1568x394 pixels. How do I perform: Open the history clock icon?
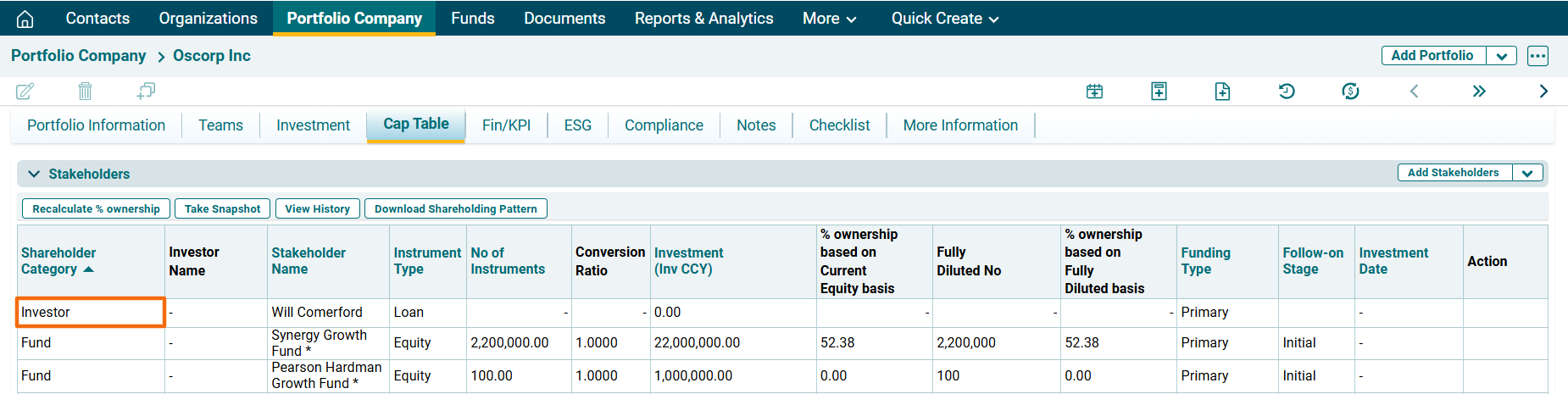(x=1287, y=92)
